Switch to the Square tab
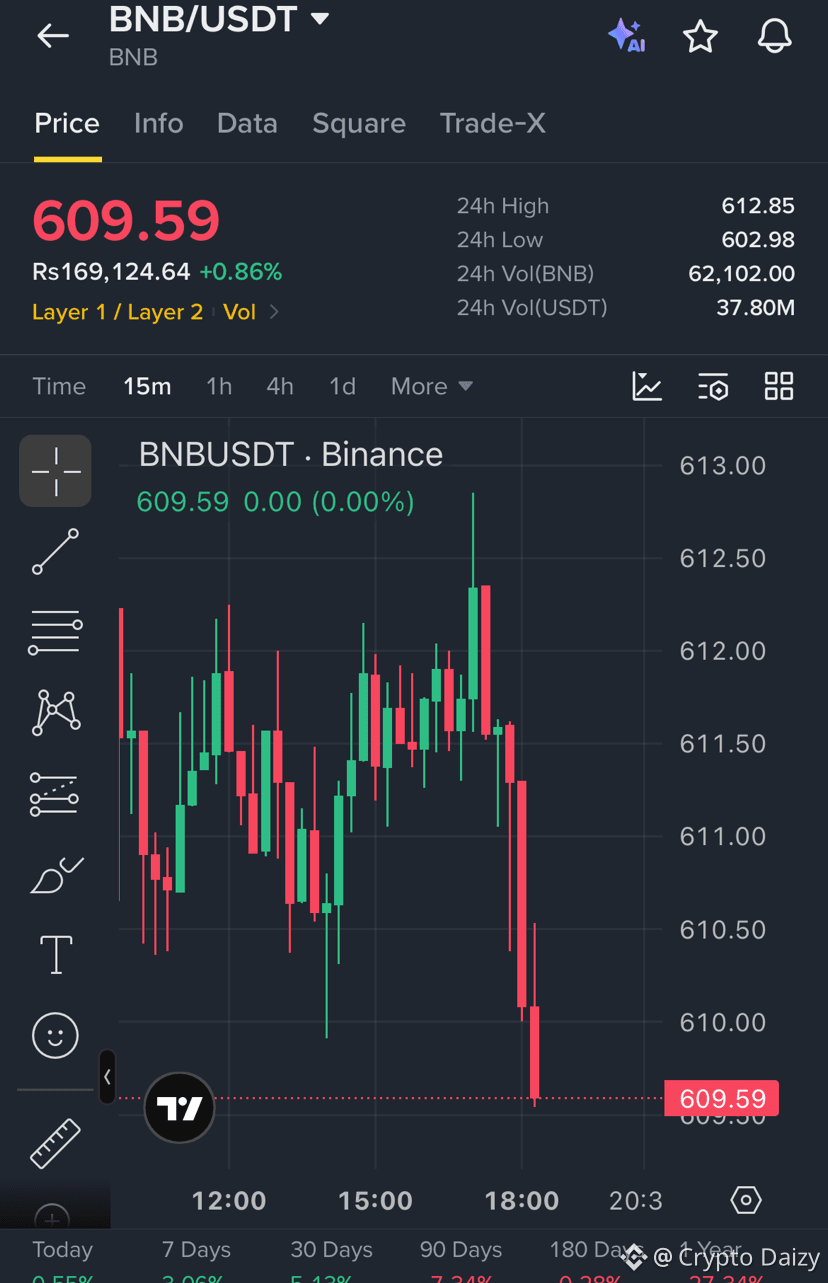Screen dimensions: 828x1283 click(359, 123)
